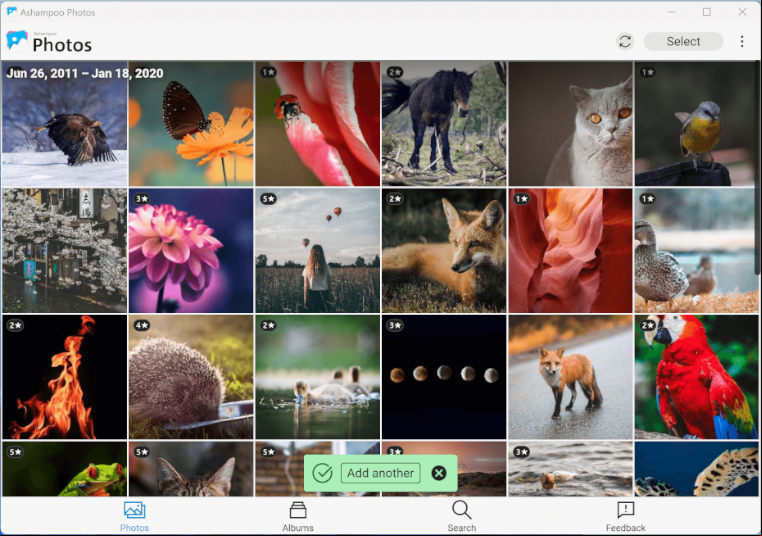Click the Ashampoo Photos logo
This screenshot has height=536, width=762.
point(49,42)
